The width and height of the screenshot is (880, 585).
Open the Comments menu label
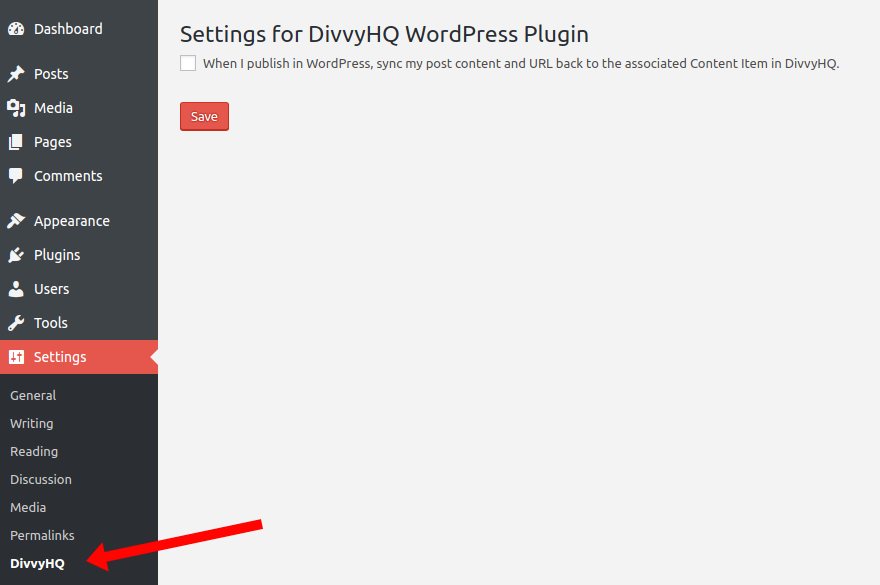[68, 176]
